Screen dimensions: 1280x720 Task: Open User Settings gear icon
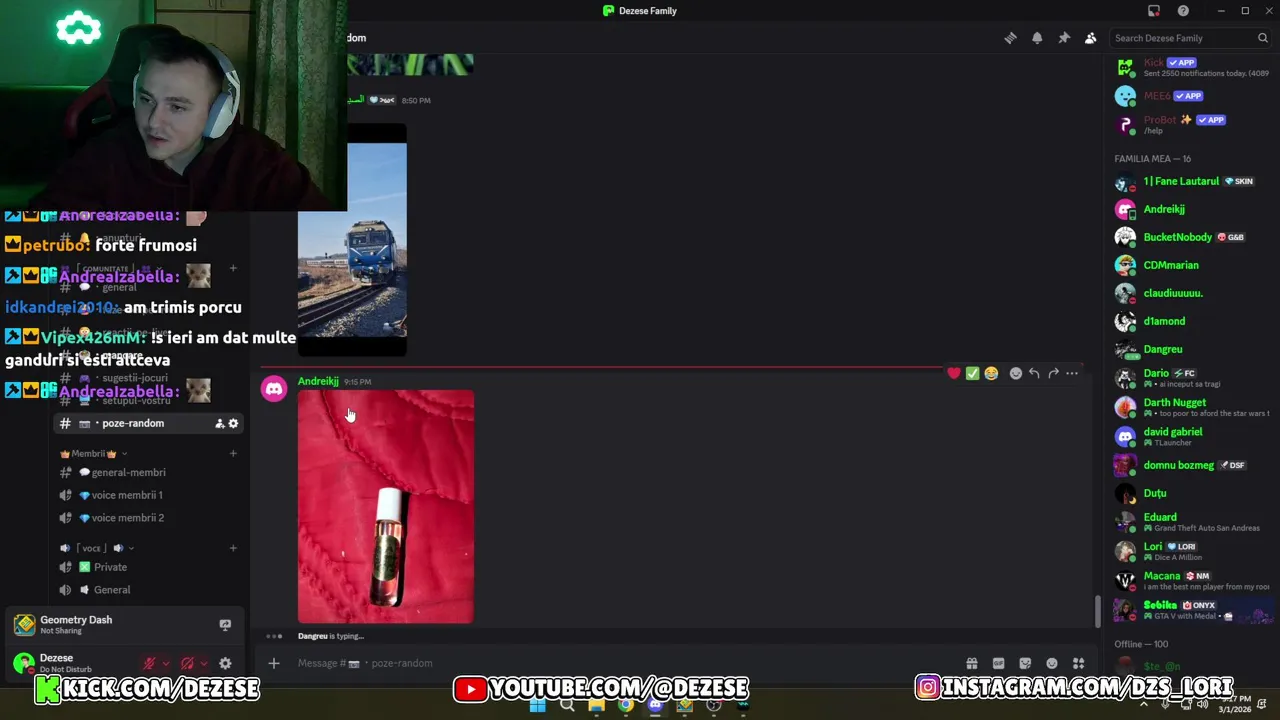[225, 663]
